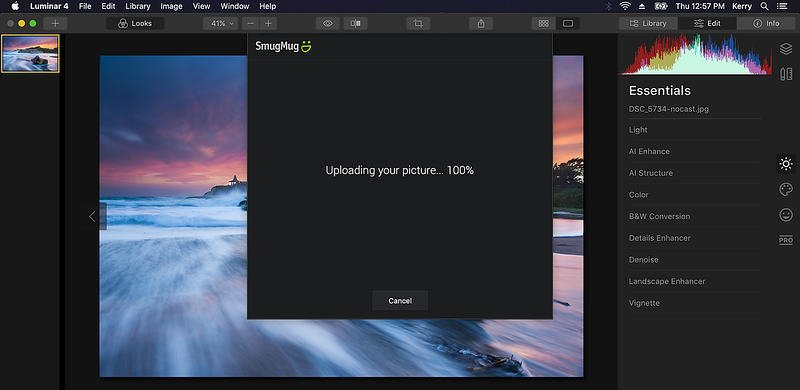800x390 pixels.
Task: Select the Creative palette icon
Action: point(786,189)
